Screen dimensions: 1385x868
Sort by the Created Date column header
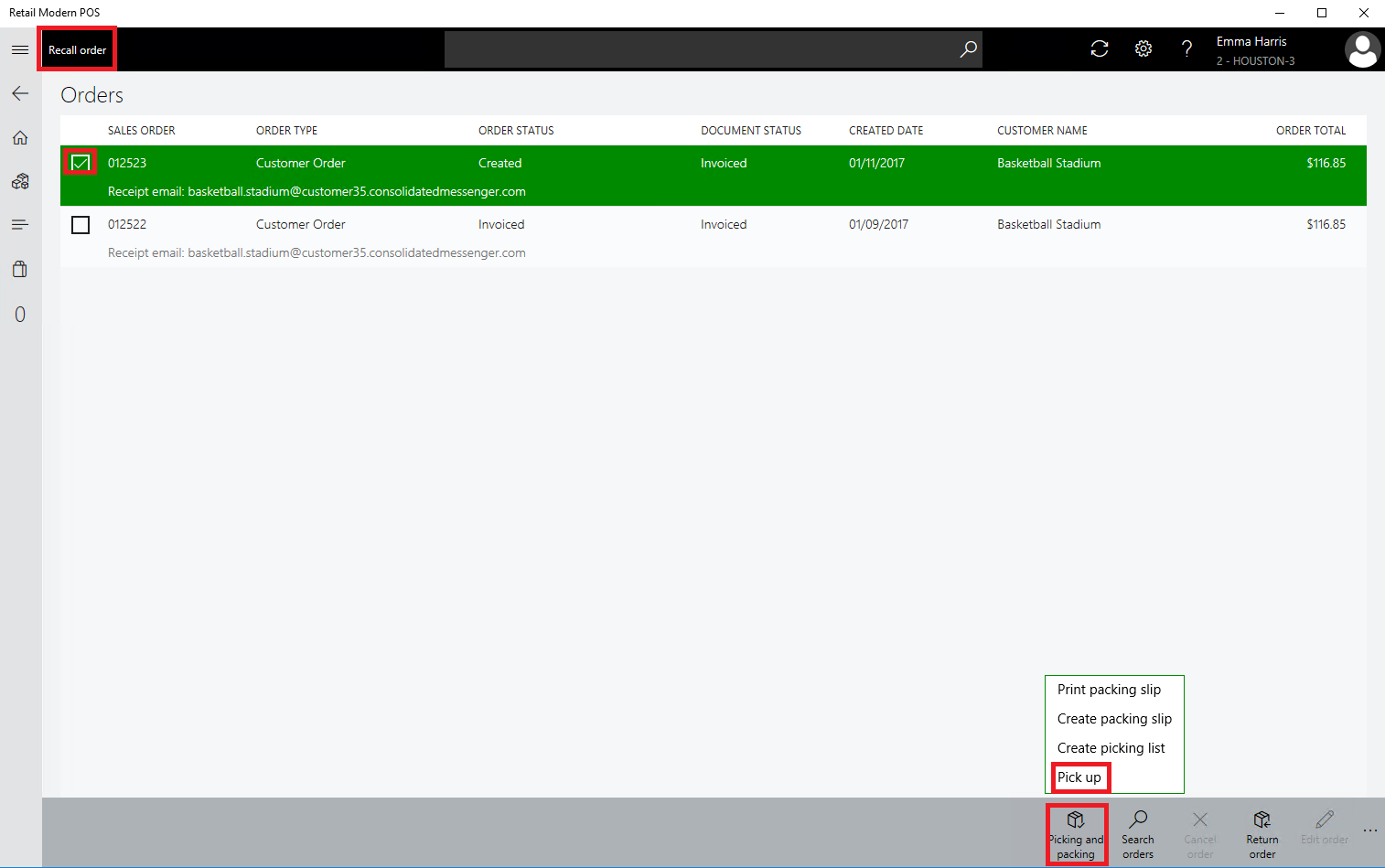[886, 131]
